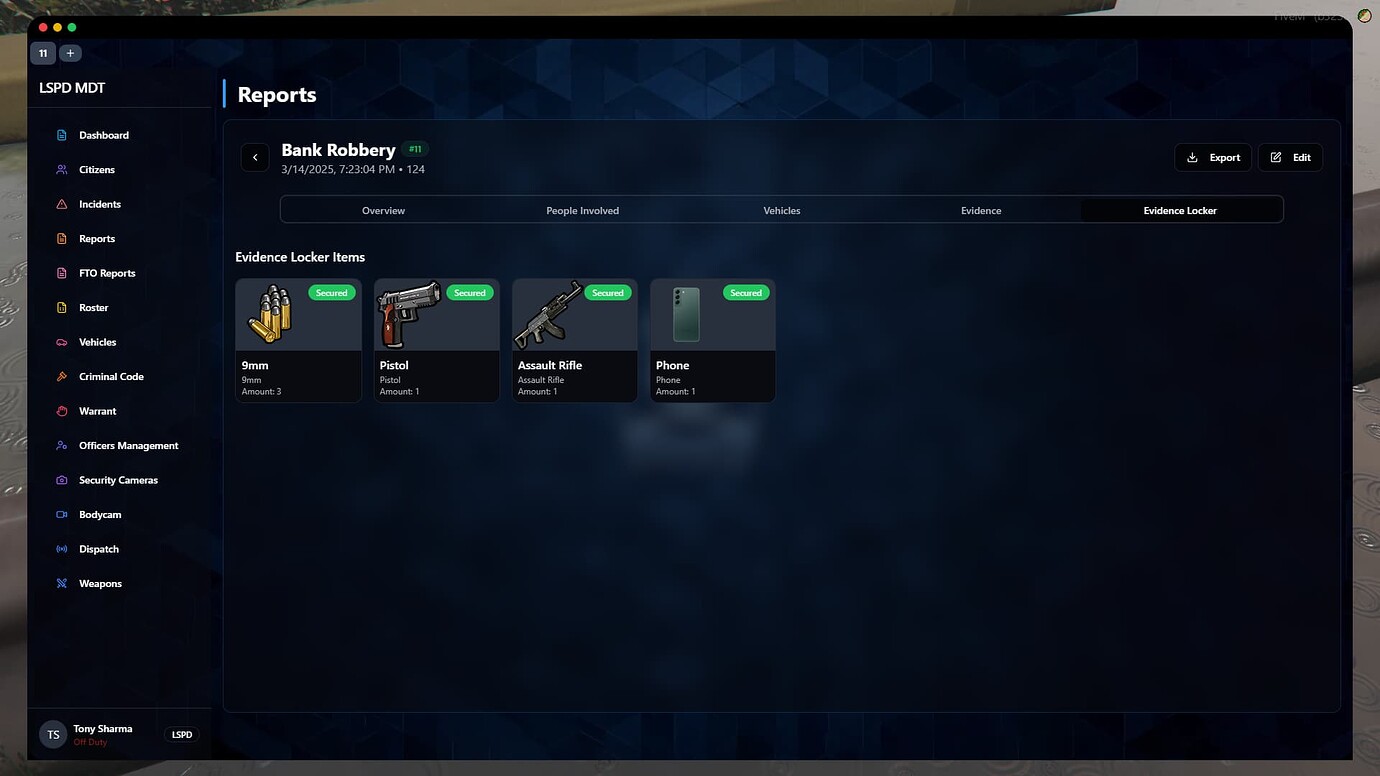Open the Dashboard sidebar icon

point(62,135)
